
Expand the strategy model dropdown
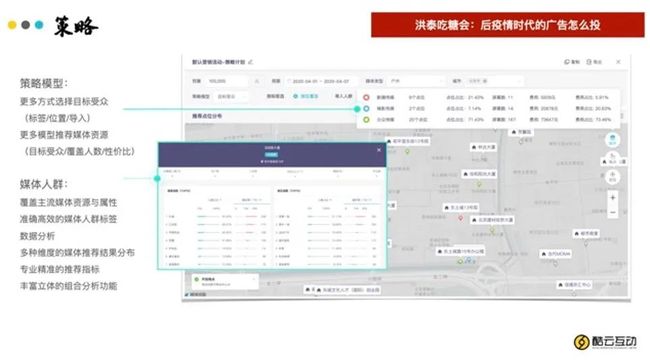point(232,96)
